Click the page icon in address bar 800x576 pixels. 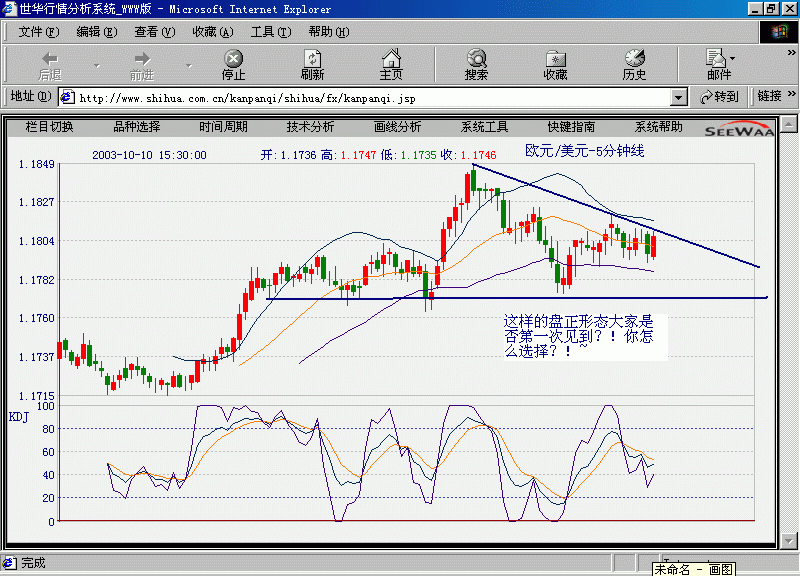coord(67,97)
